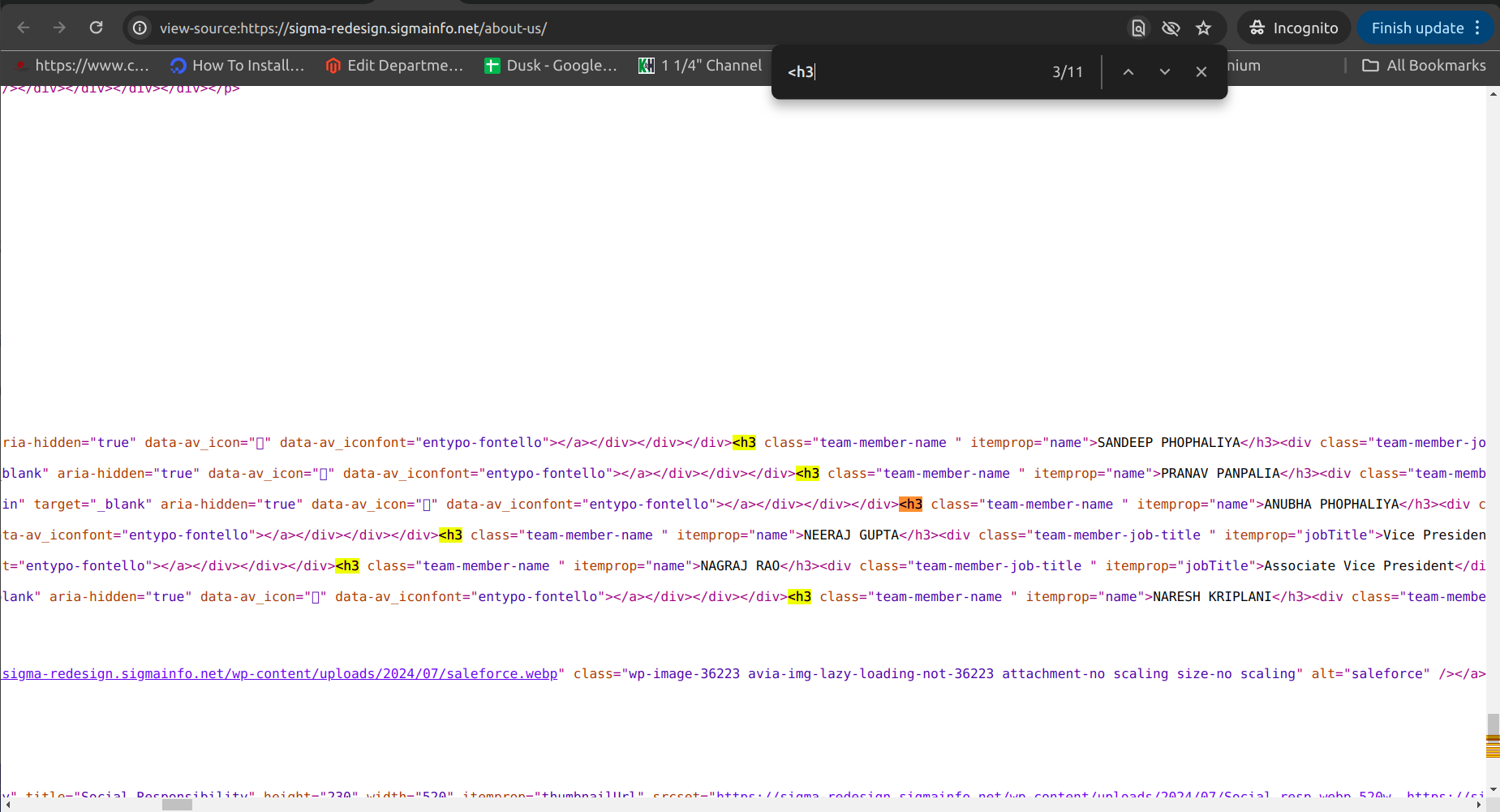This screenshot has width=1500, height=812.
Task: Jump to previous find result
Action: (1128, 72)
